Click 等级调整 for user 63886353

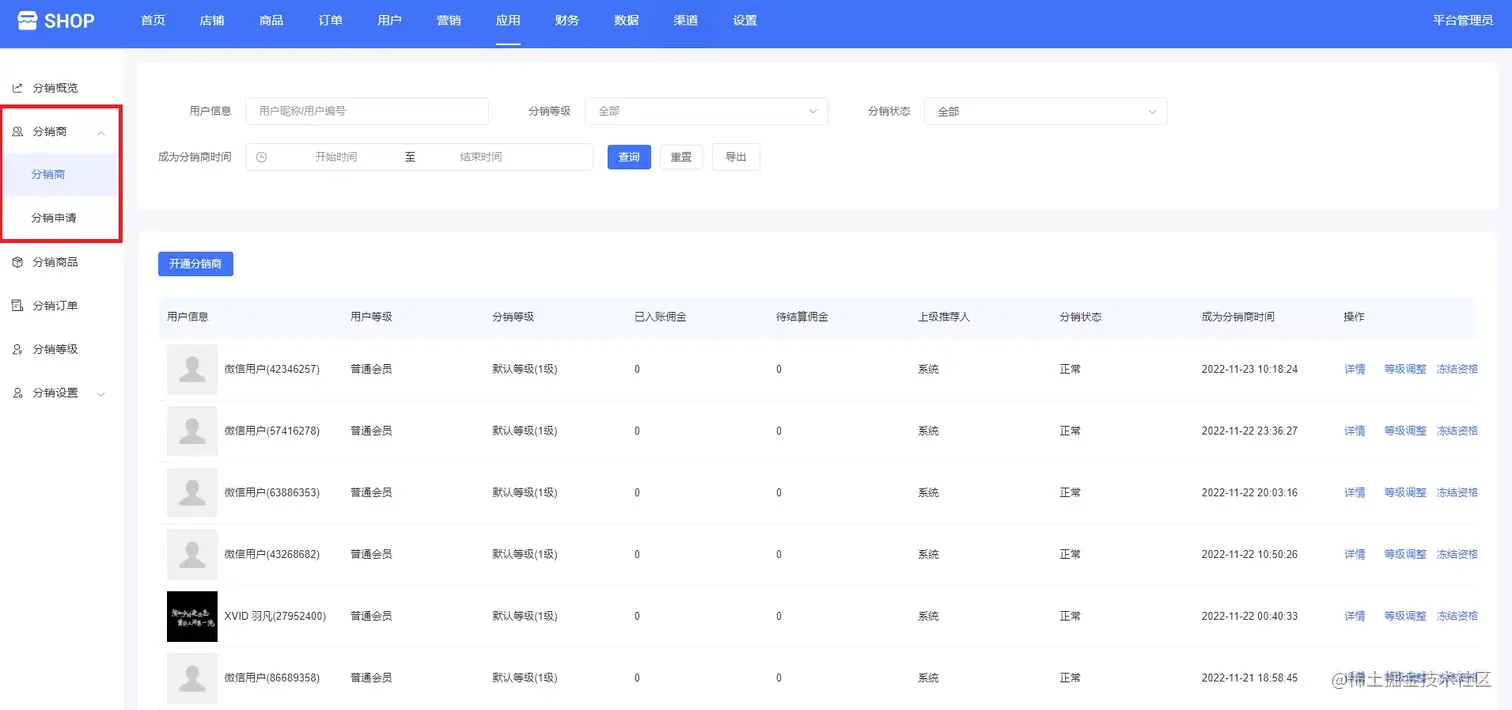1405,493
